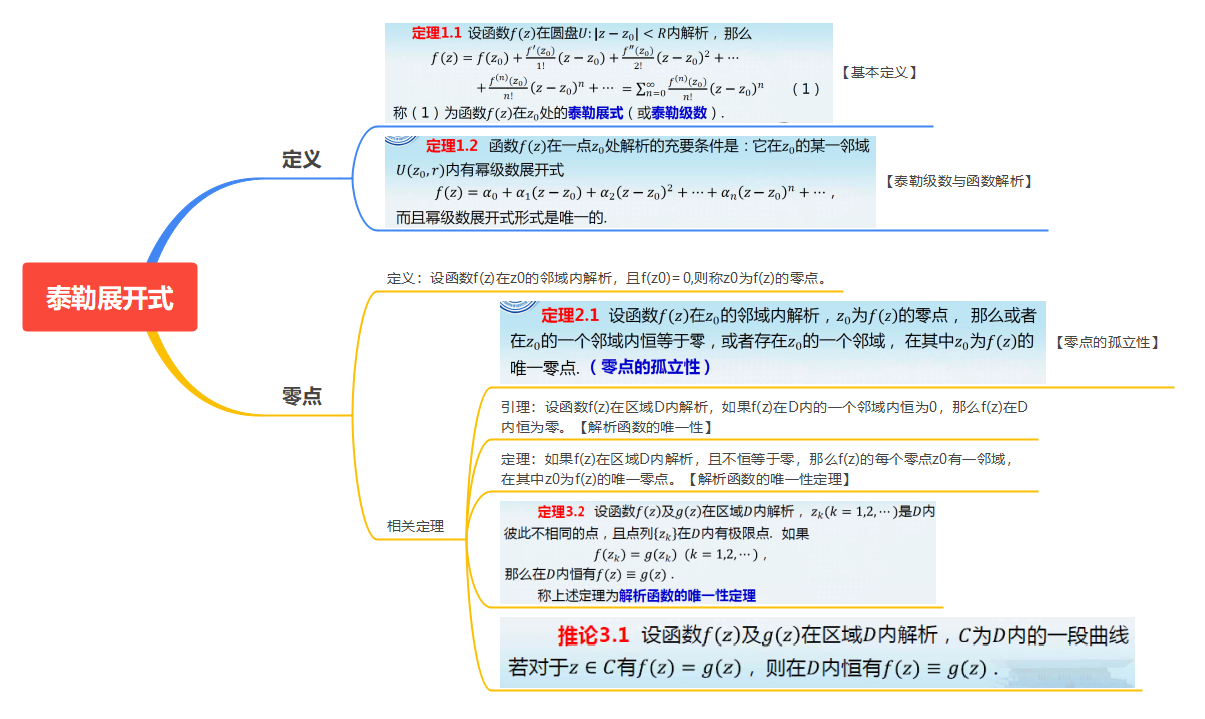Image resolution: width=1205 pixels, height=719 pixels.
Task: Select the 定义 branch node
Action: (x=301, y=159)
